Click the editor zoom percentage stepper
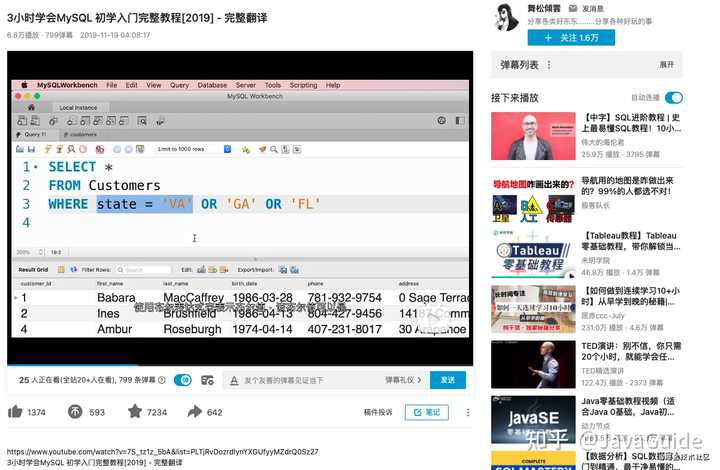 point(41,252)
